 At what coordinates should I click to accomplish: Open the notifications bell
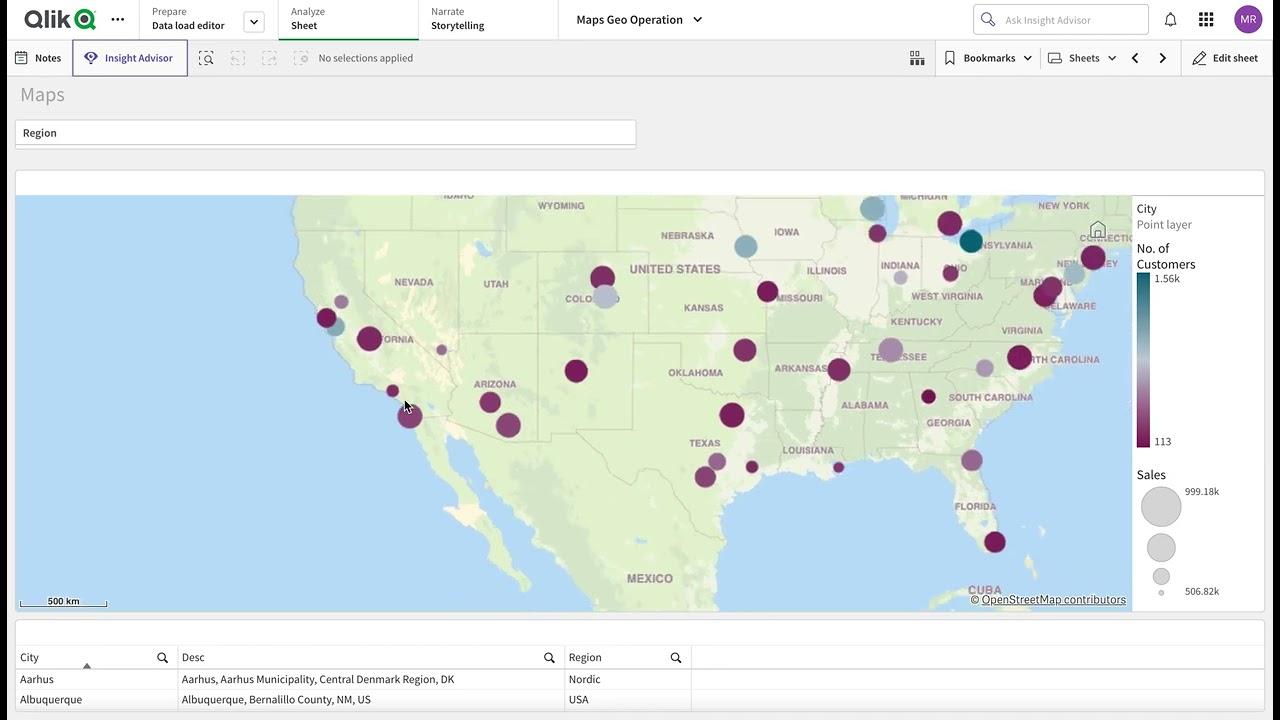click(1170, 19)
